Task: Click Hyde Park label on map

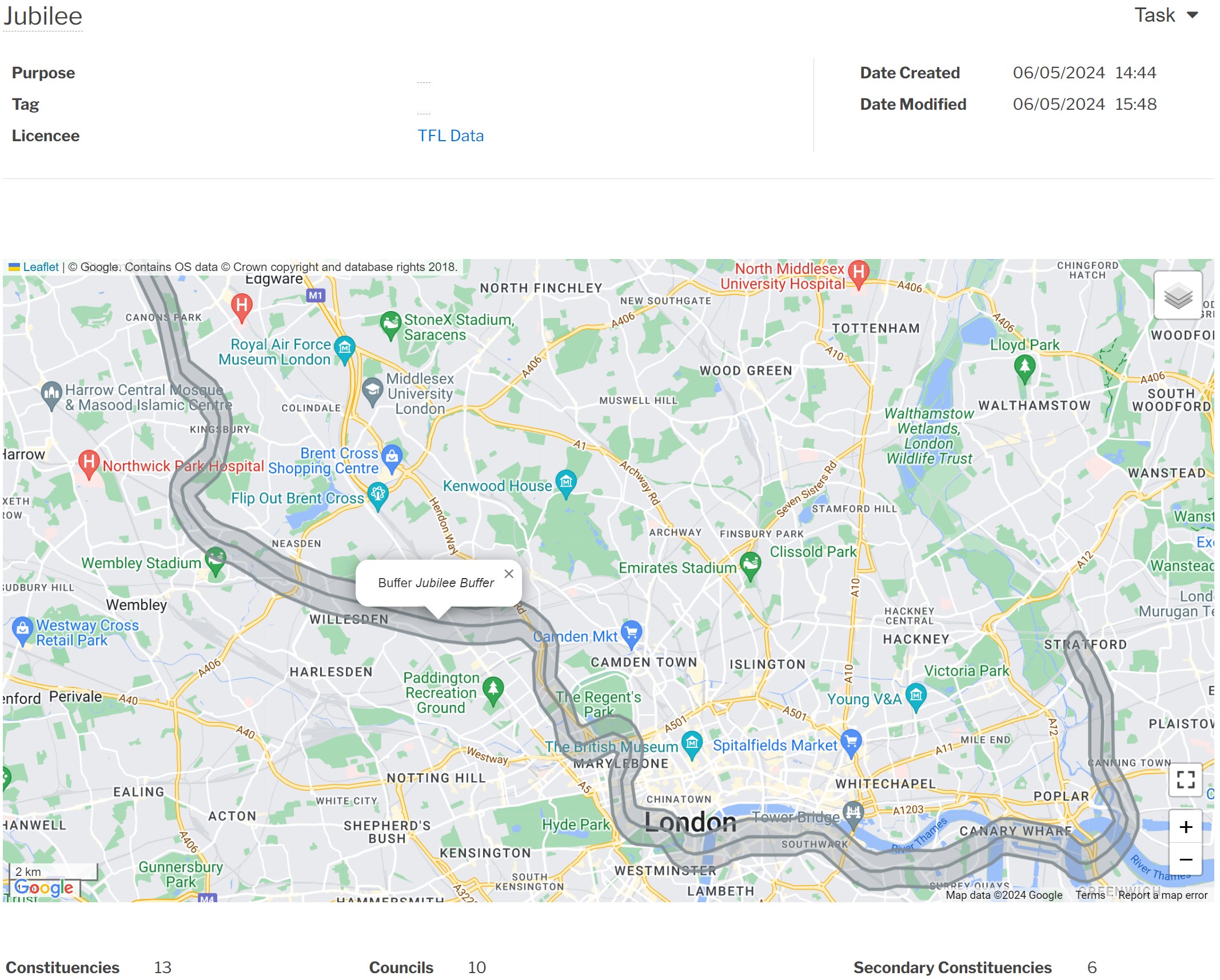Action: tap(576, 824)
